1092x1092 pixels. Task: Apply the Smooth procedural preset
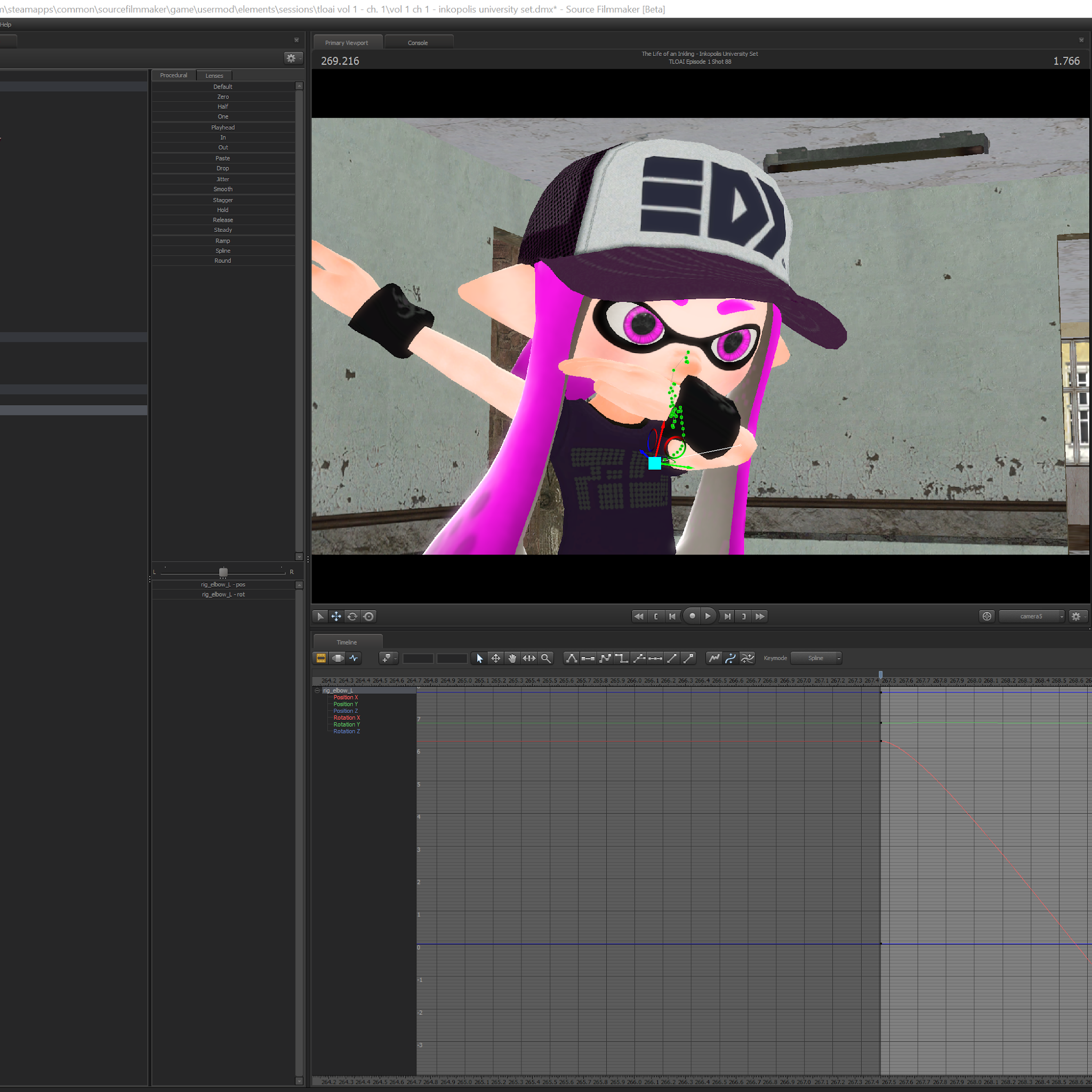(223, 189)
